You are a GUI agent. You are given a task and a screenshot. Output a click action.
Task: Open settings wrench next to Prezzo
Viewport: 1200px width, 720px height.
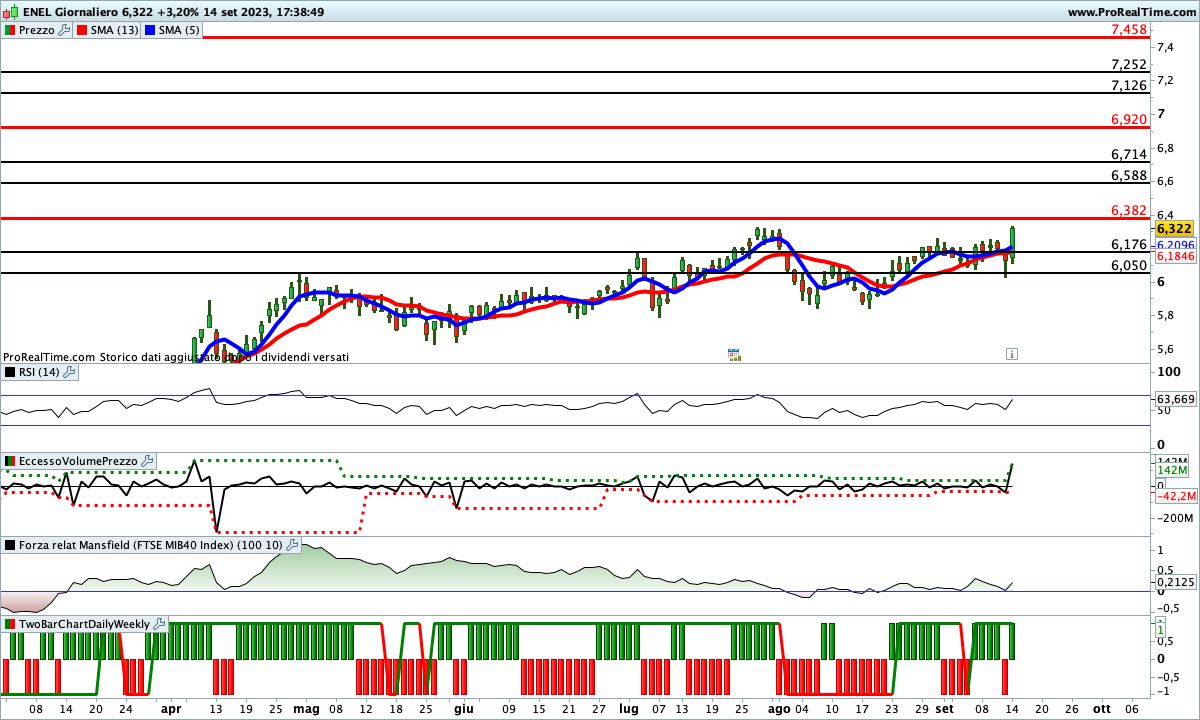point(65,30)
